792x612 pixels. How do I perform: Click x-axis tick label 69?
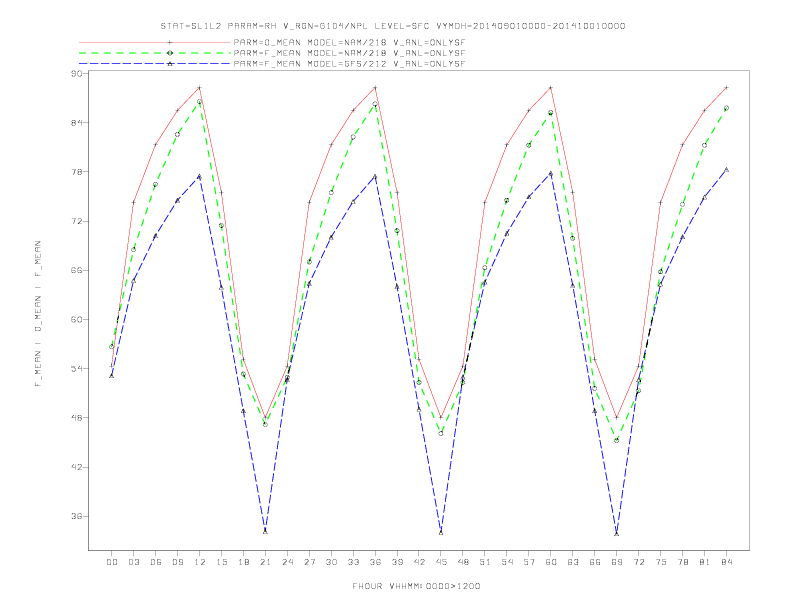[617, 562]
